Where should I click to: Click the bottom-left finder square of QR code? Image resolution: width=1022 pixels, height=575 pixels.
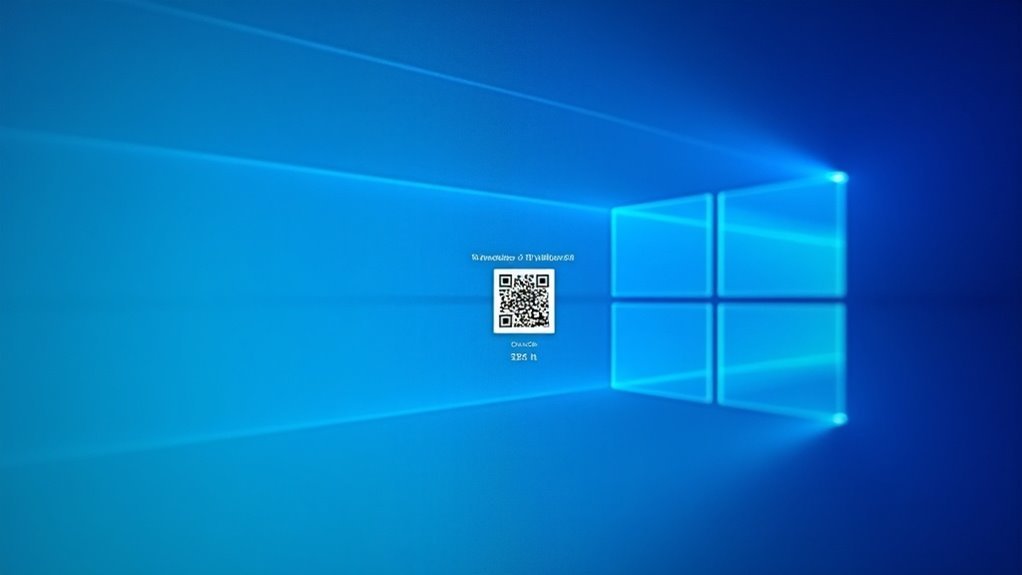tap(505, 320)
